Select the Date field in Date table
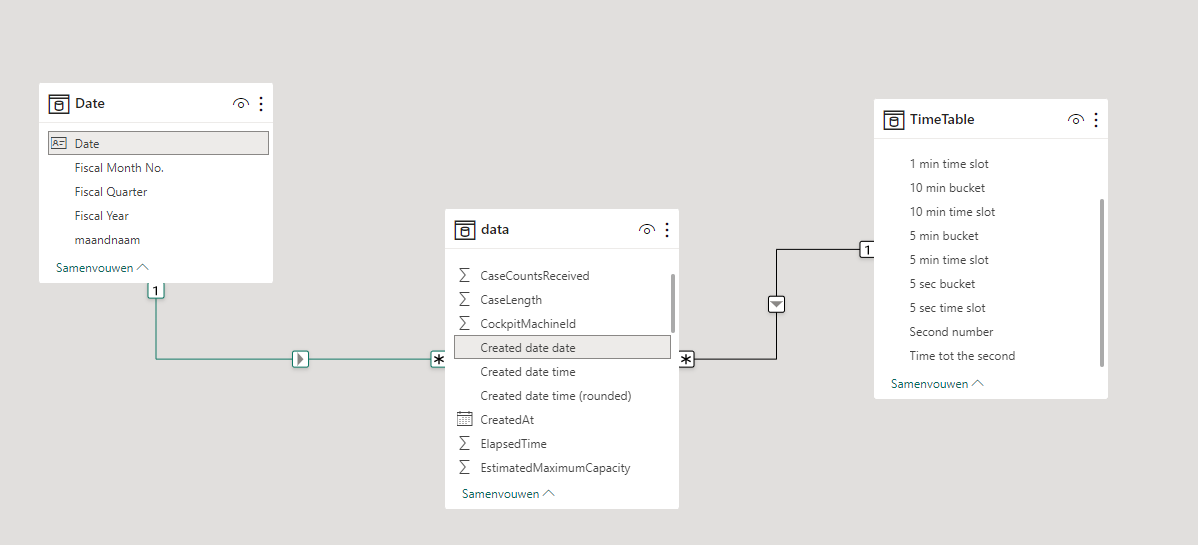The width and height of the screenshot is (1198, 545). [x=158, y=144]
